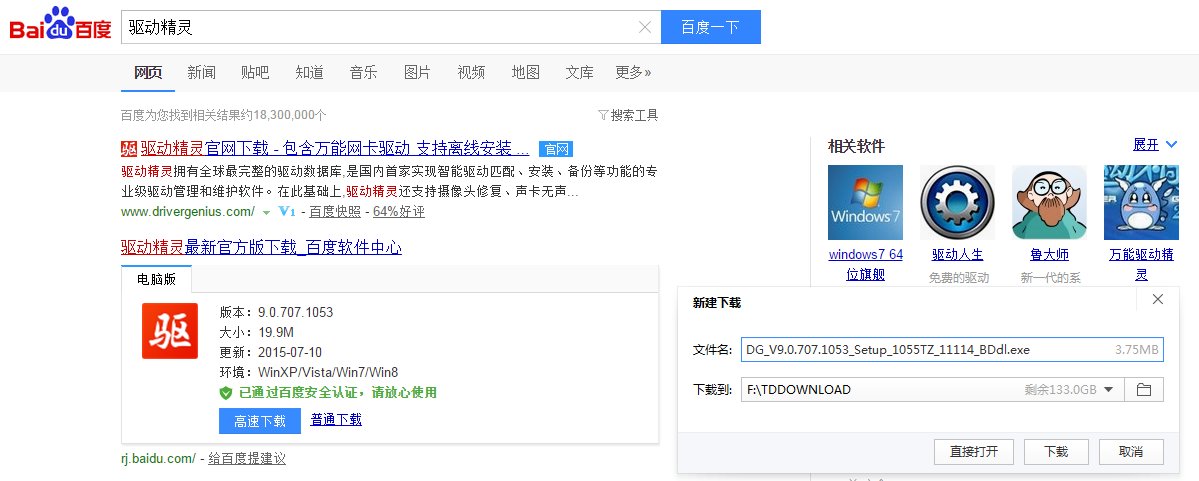Open 驱动精灵官网下载 result link
This screenshot has height=481, width=1199.
tap(335, 148)
